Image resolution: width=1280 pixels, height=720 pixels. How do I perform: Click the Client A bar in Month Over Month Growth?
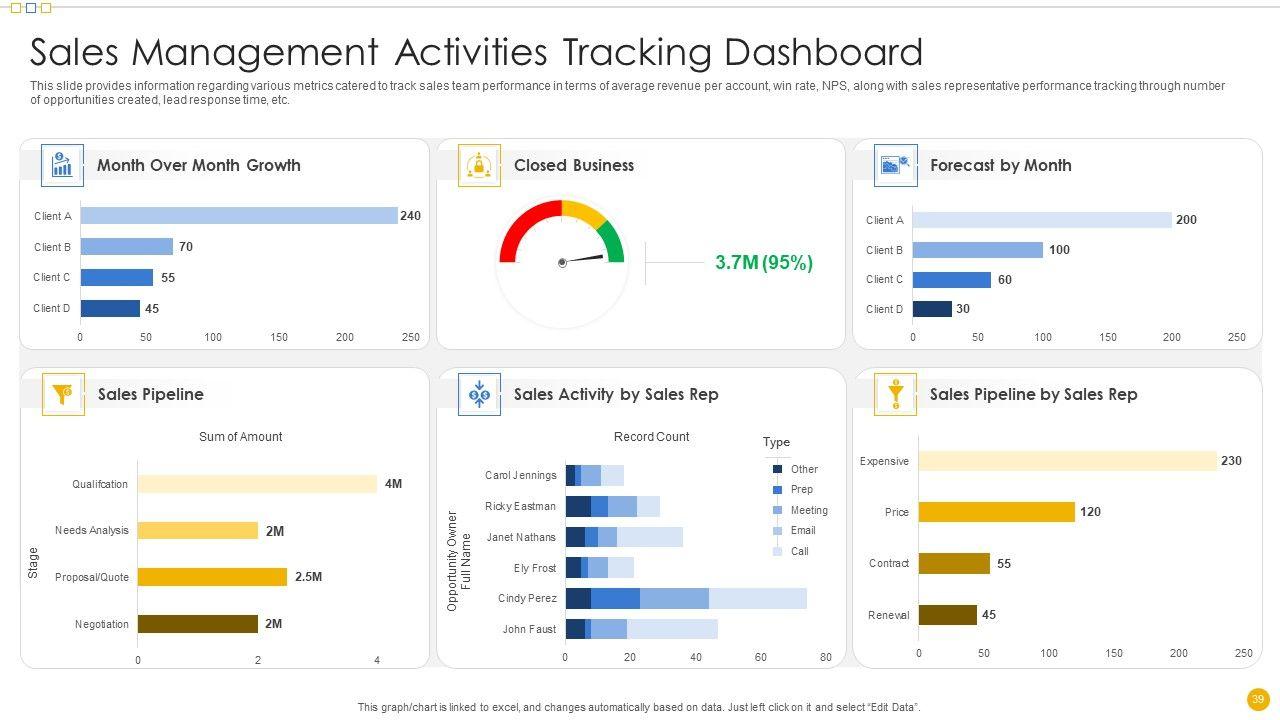[x=238, y=216]
